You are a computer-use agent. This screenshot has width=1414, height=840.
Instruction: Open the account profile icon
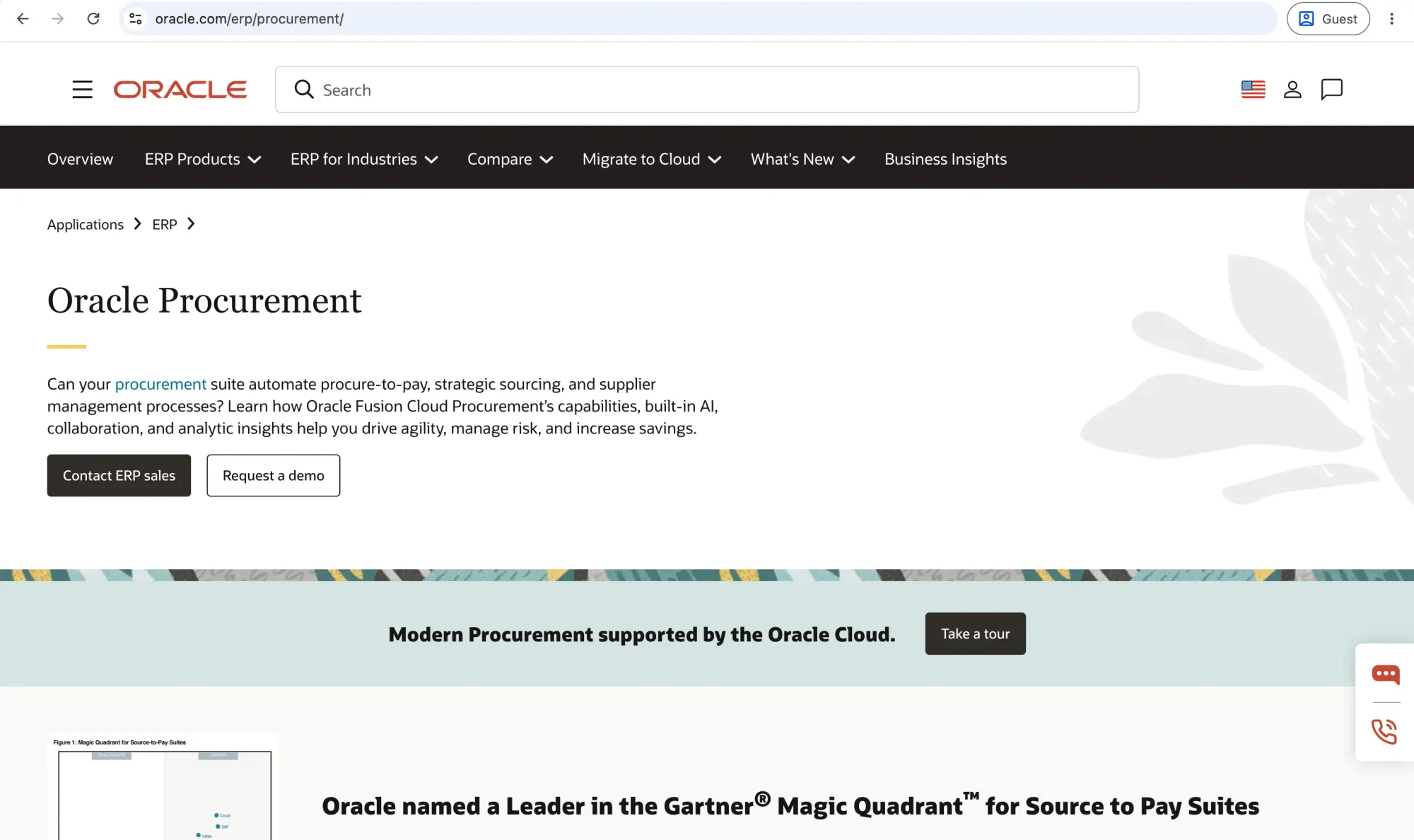click(1292, 90)
